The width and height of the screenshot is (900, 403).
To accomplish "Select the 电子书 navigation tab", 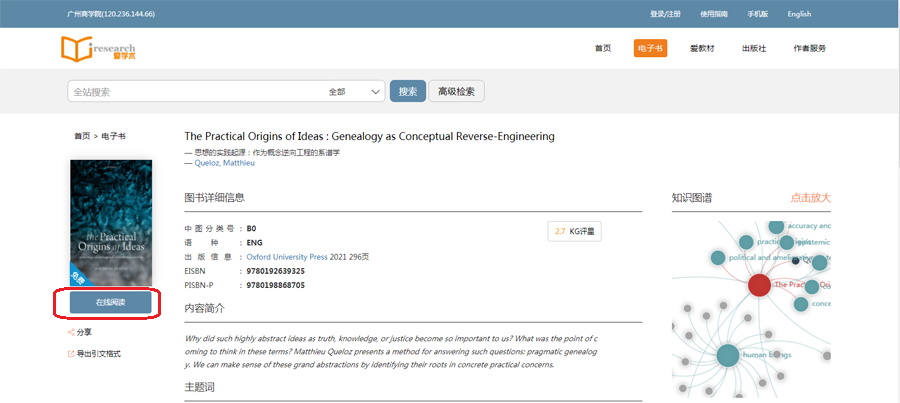I will coord(650,48).
